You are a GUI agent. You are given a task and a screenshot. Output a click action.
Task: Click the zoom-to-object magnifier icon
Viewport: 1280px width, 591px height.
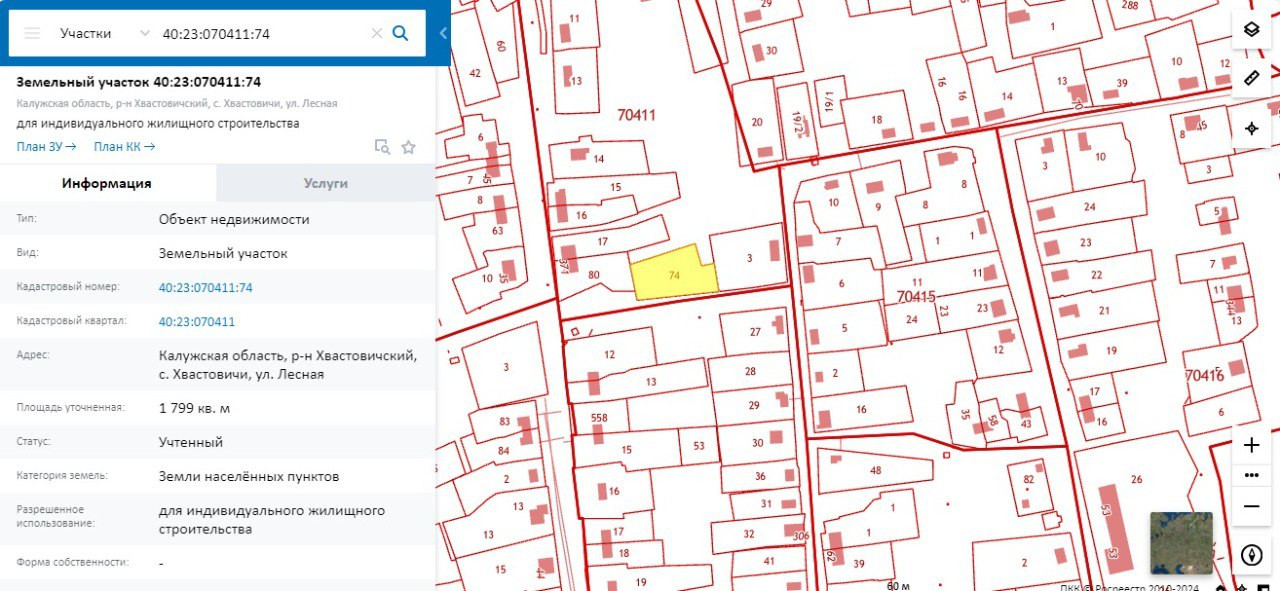(382, 147)
